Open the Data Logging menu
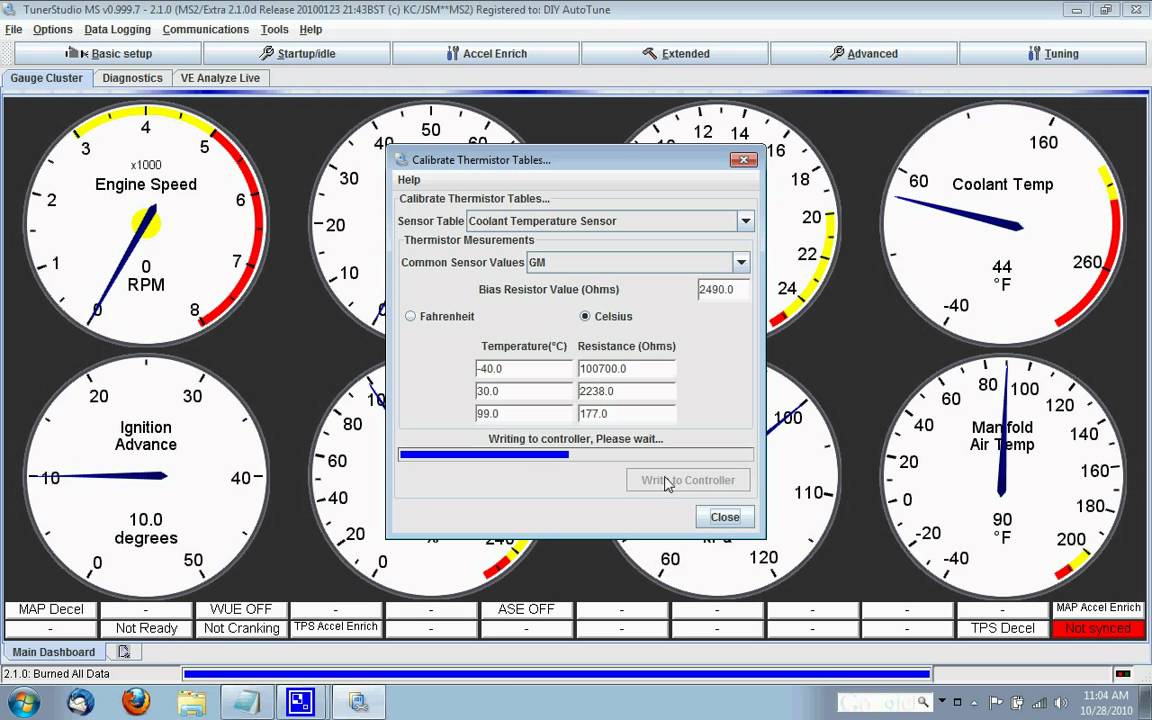 [x=118, y=29]
